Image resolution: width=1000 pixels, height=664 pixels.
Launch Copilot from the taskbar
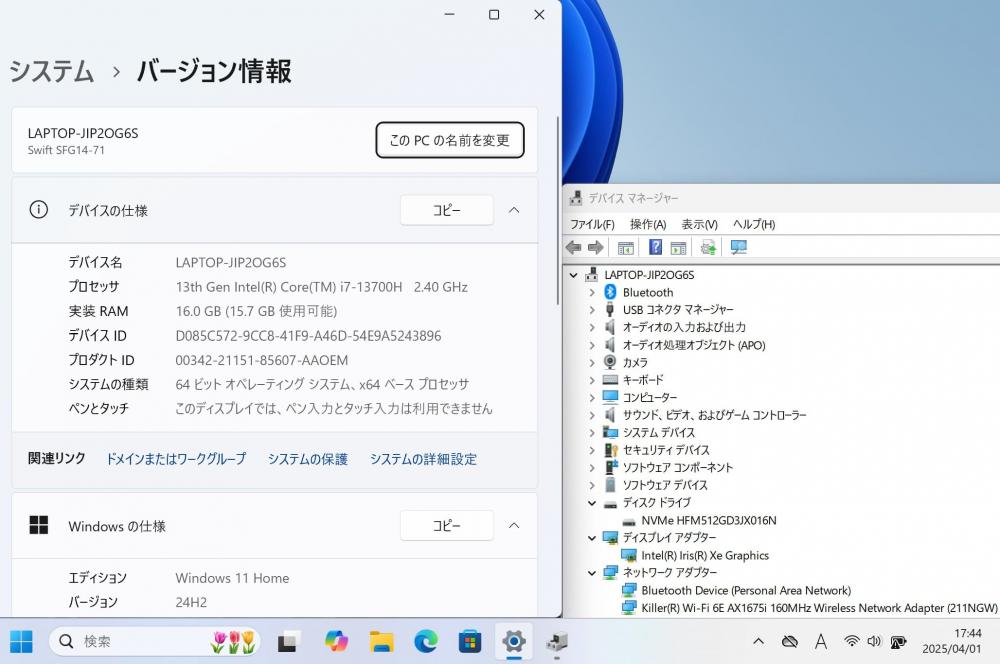336,641
